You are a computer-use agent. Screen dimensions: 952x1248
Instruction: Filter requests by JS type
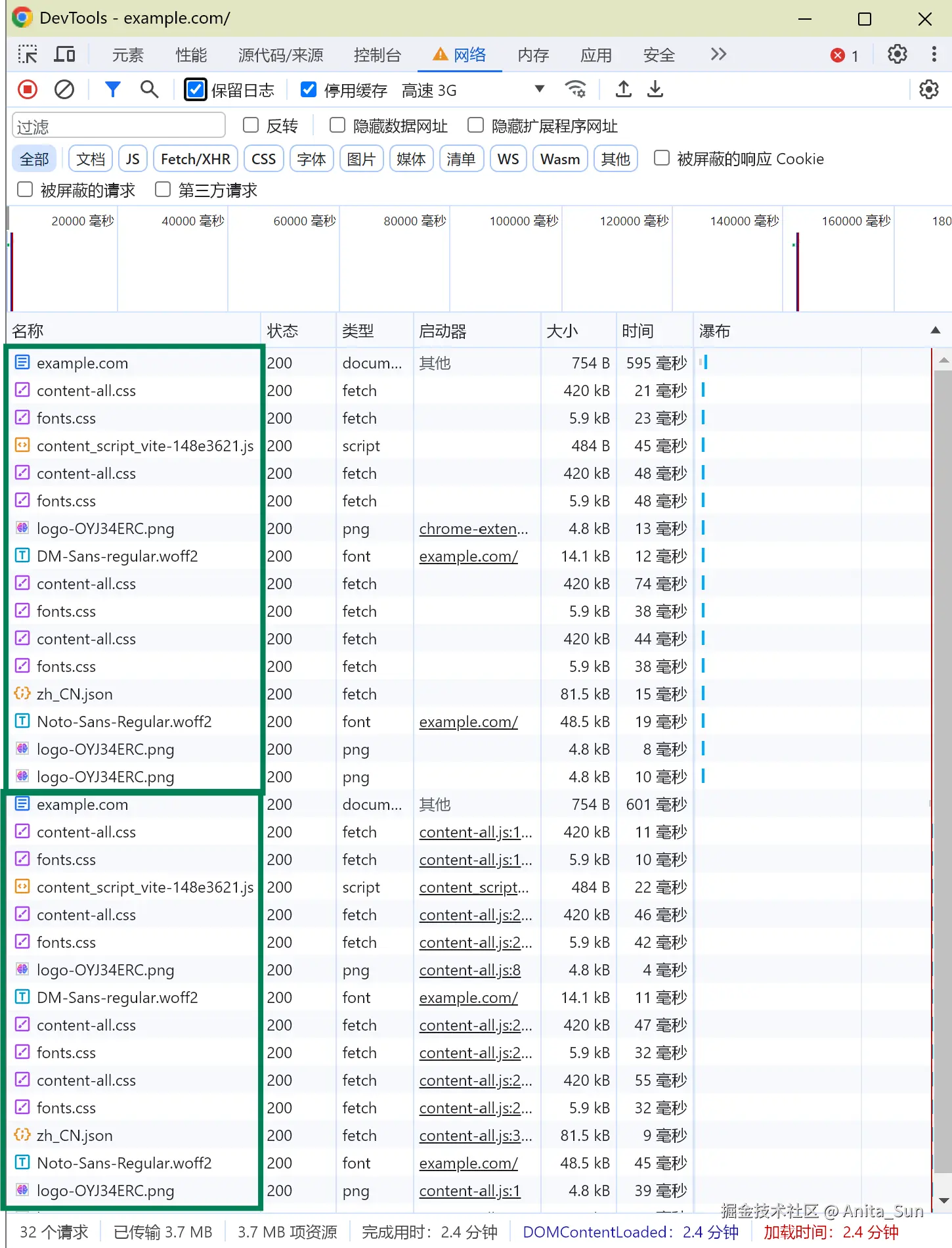[x=133, y=159]
